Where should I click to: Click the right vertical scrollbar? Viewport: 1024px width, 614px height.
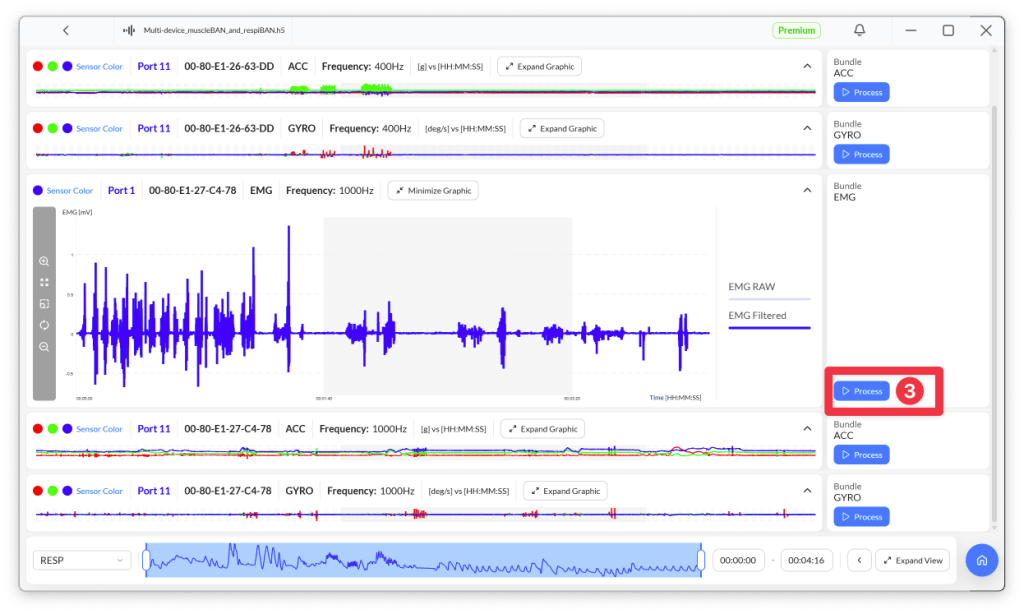tap(995, 314)
